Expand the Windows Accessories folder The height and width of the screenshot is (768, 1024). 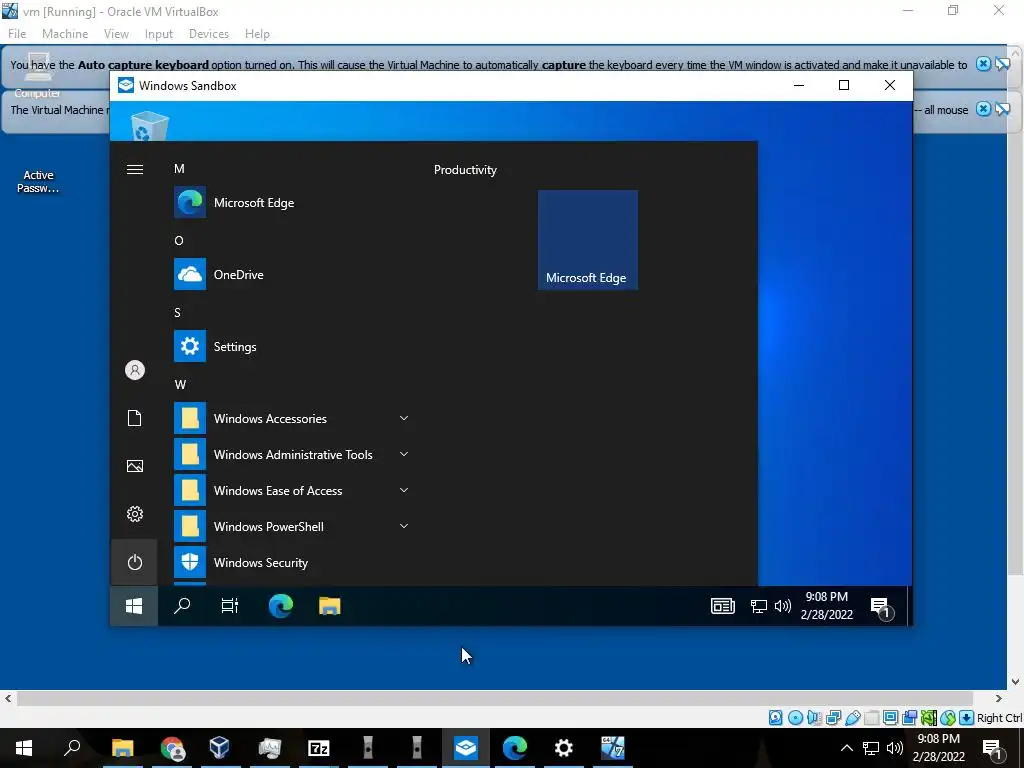point(291,419)
